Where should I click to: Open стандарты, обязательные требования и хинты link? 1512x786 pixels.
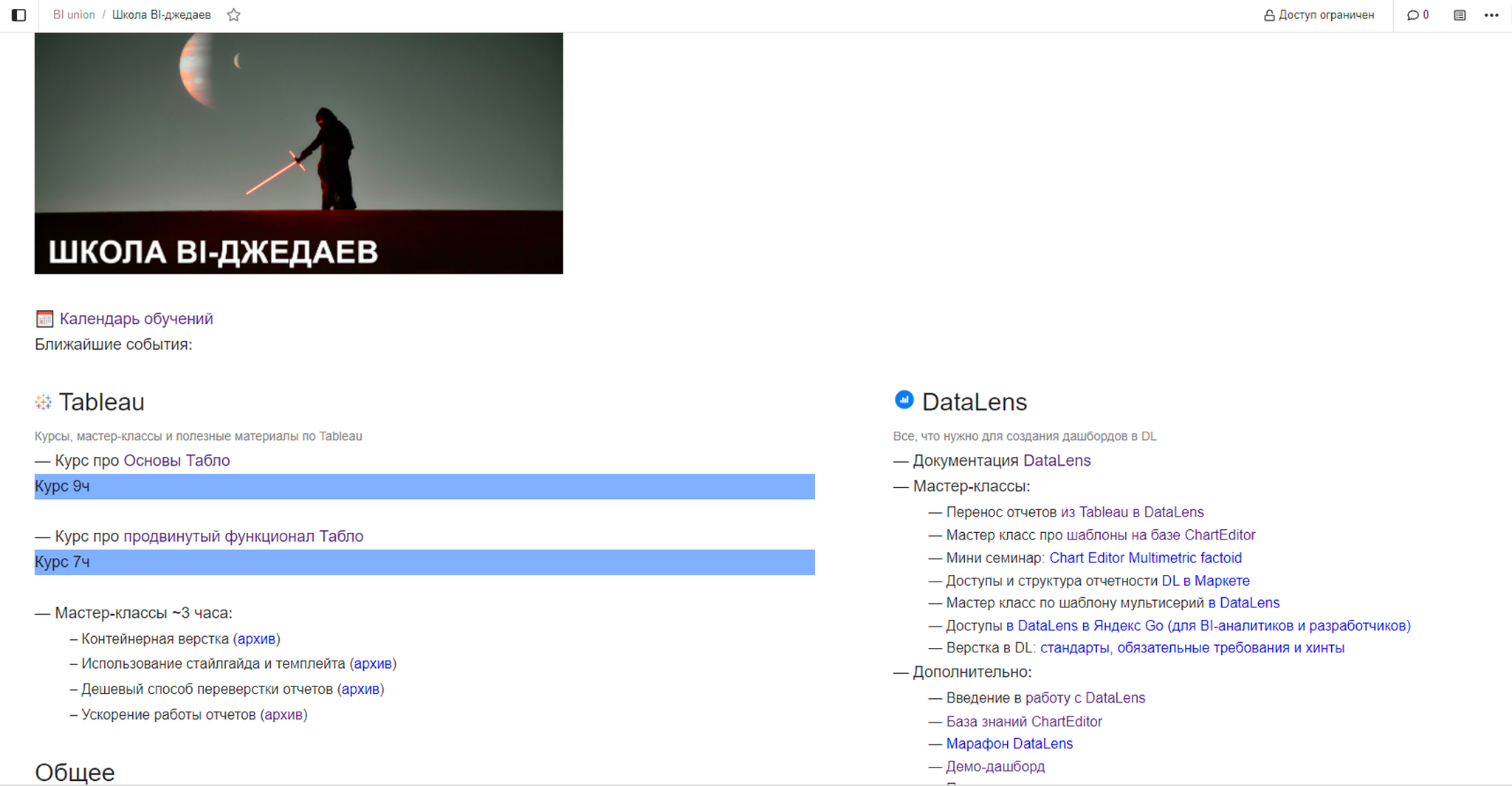click(x=1192, y=648)
